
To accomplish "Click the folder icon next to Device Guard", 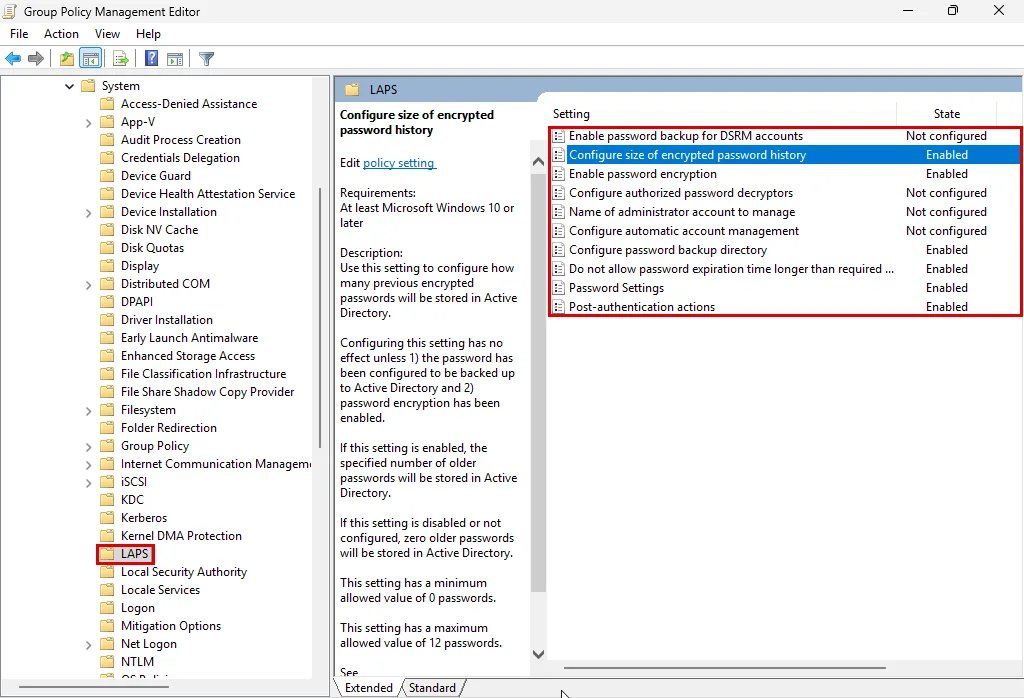I will (x=107, y=176).
